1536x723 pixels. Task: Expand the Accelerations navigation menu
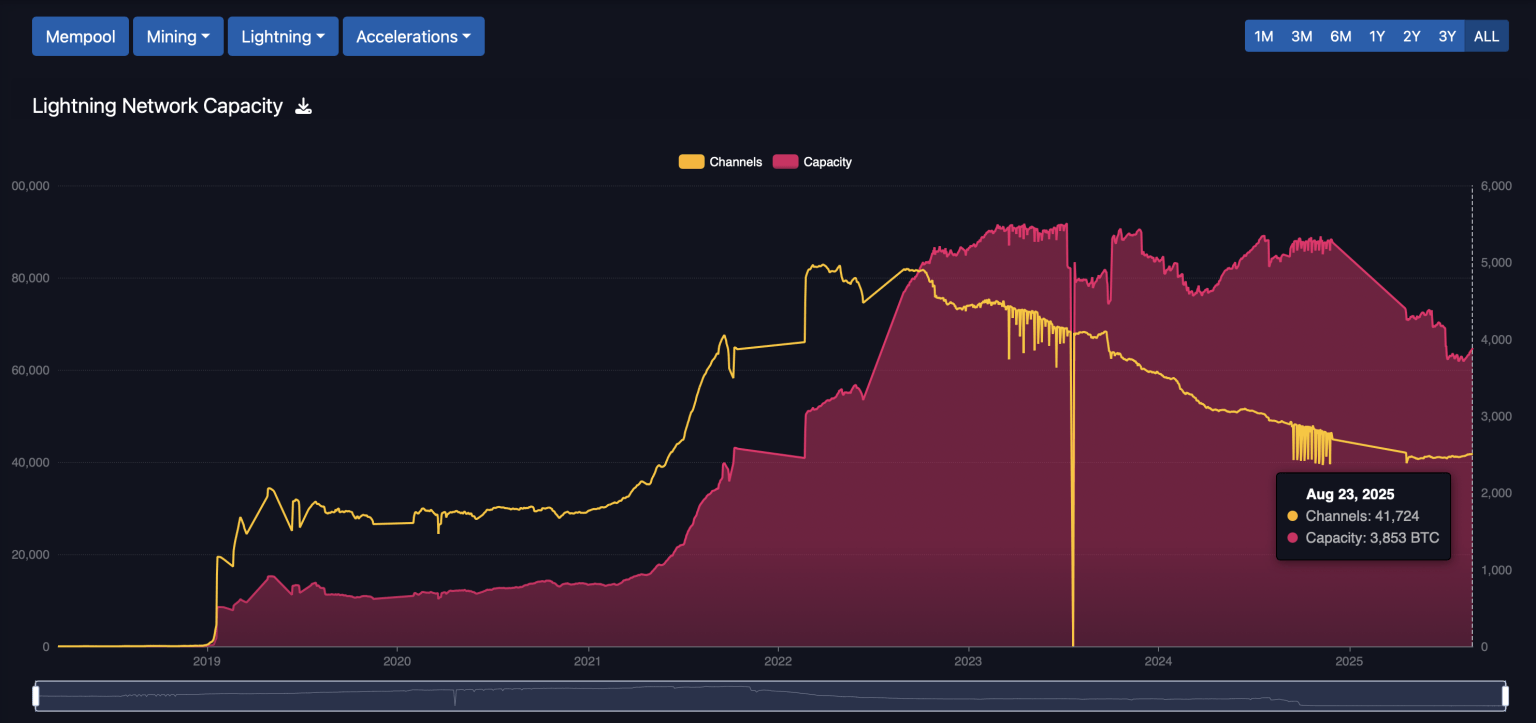click(x=413, y=36)
